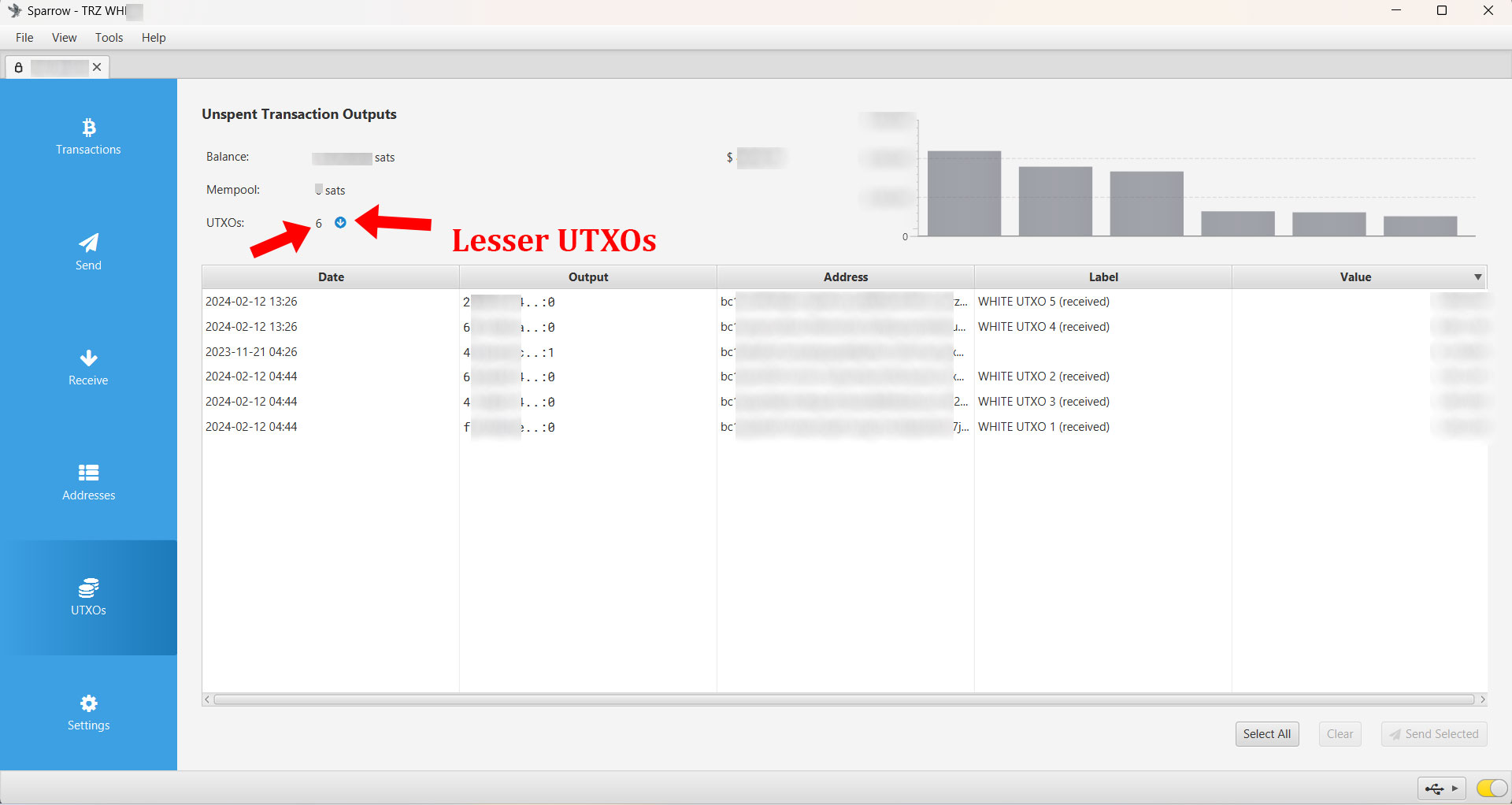Select the UTXOs sidebar item
The image size is (1512, 805).
click(x=88, y=598)
